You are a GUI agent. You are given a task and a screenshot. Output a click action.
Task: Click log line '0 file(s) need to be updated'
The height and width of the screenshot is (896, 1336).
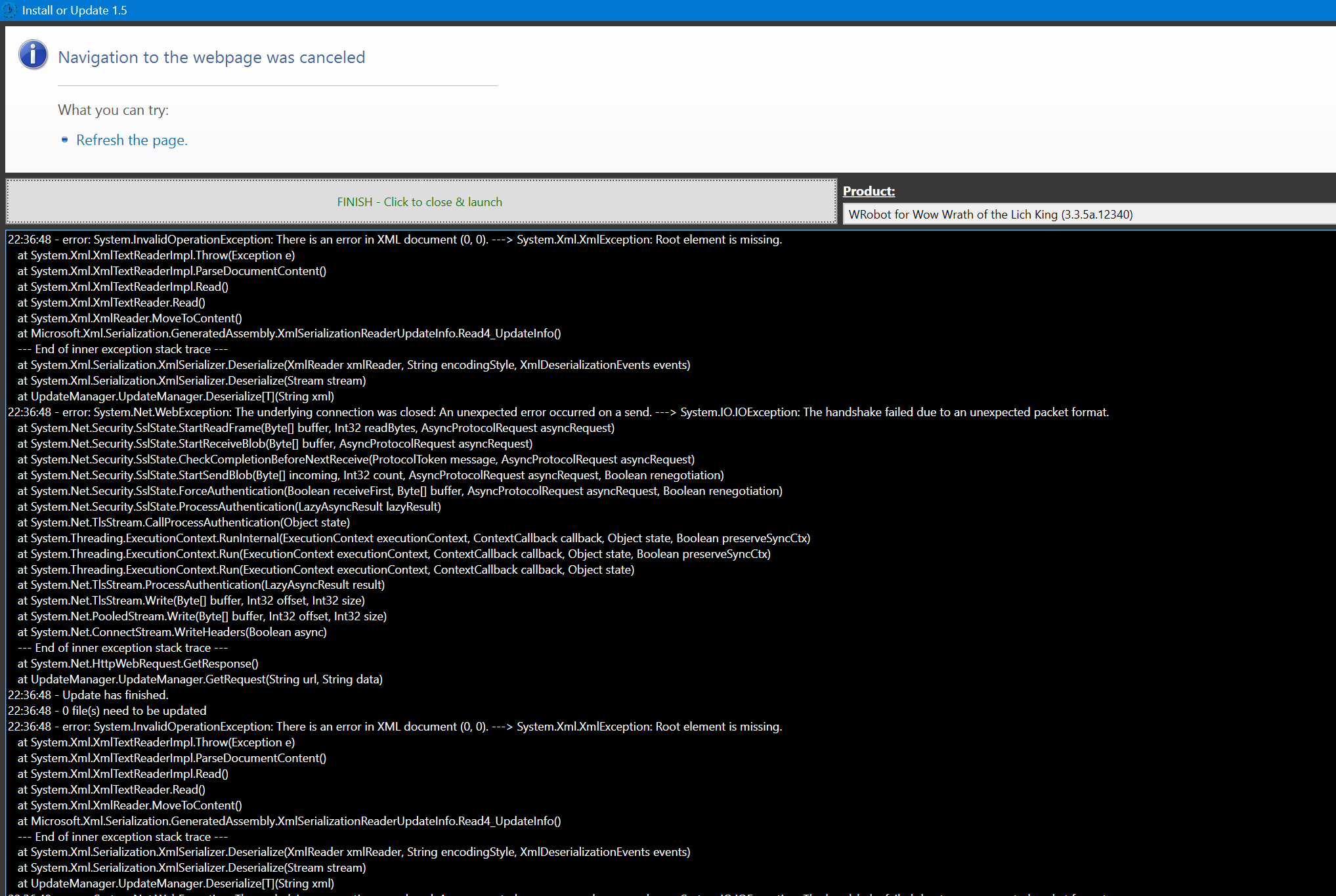(107, 710)
